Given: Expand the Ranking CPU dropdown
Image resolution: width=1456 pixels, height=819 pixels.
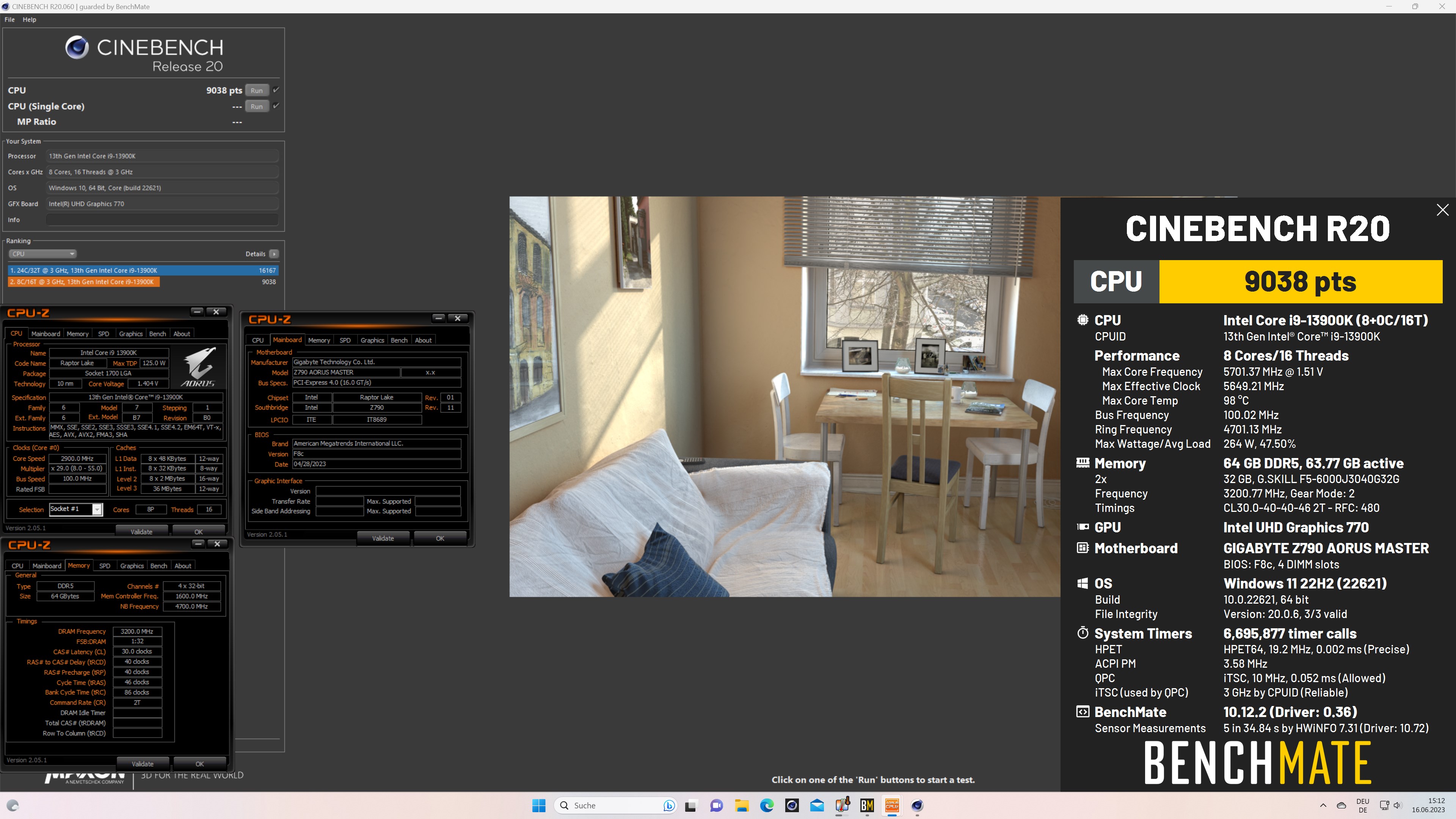Looking at the screenshot, I should [42, 254].
